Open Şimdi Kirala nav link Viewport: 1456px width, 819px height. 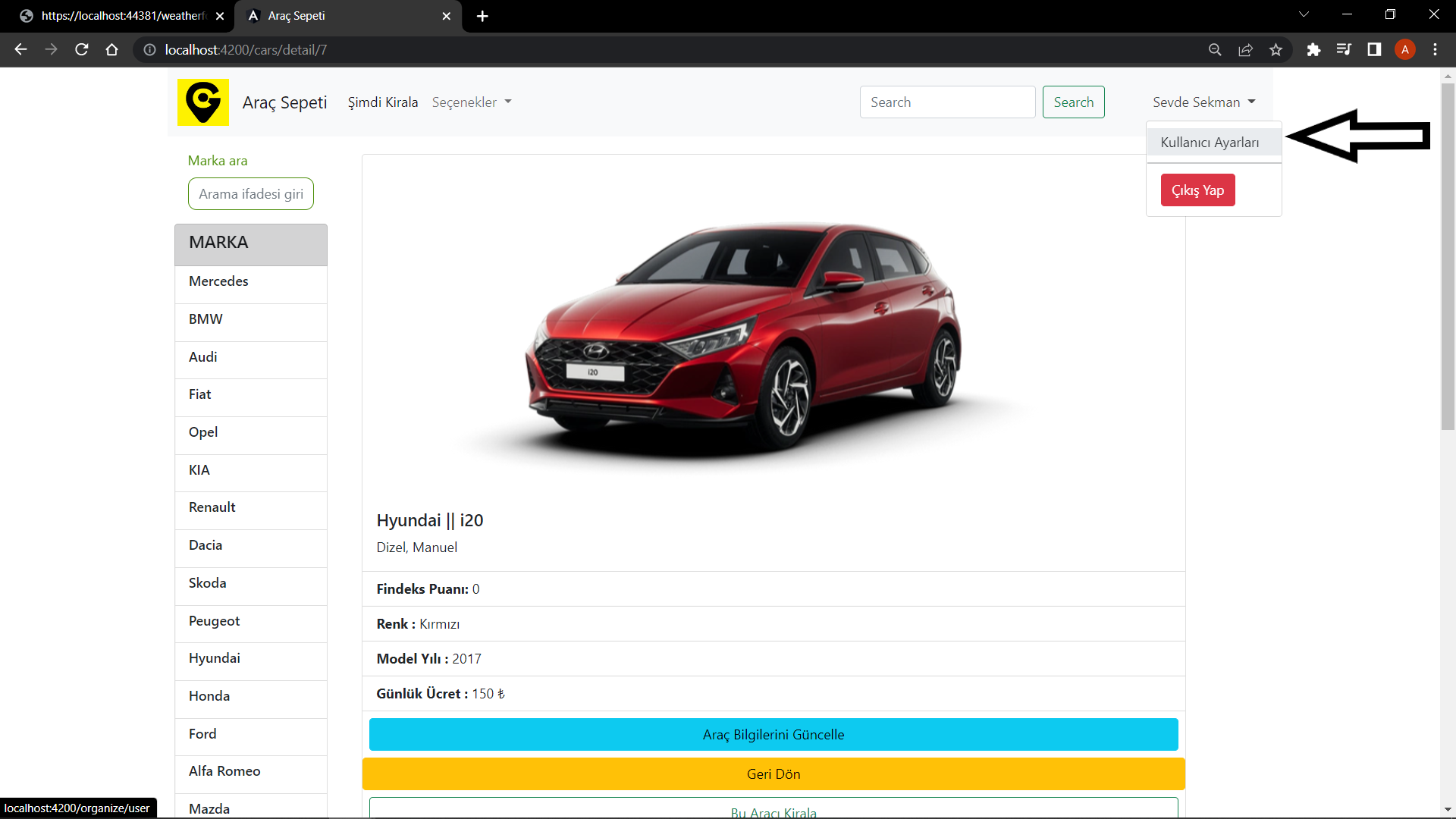(383, 102)
